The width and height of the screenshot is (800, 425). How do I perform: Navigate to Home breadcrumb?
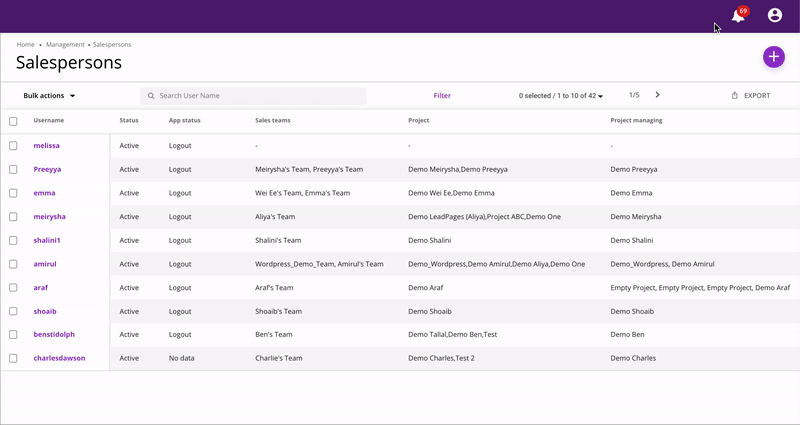[x=25, y=45]
